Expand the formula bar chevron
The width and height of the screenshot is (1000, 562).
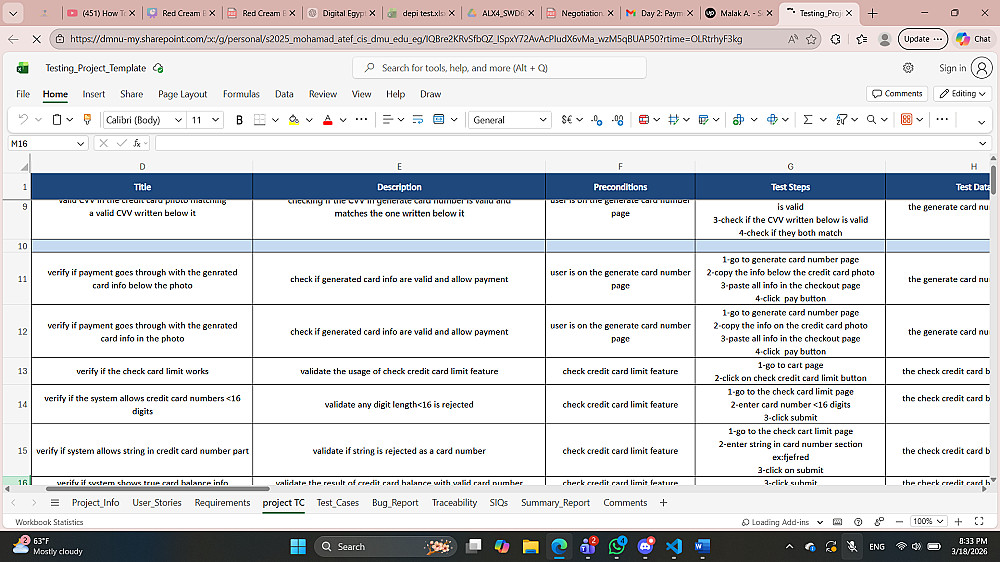coord(983,144)
